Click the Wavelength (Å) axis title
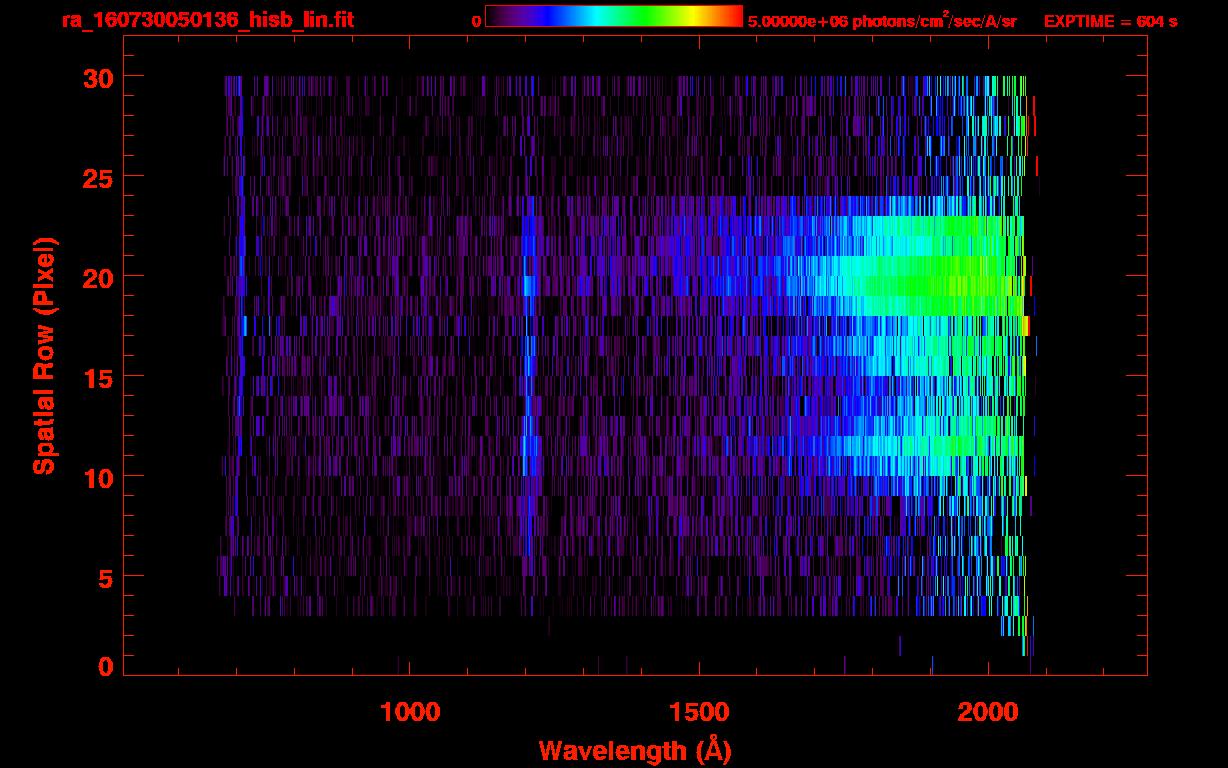Viewport: 1228px width, 768px height. (x=635, y=750)
